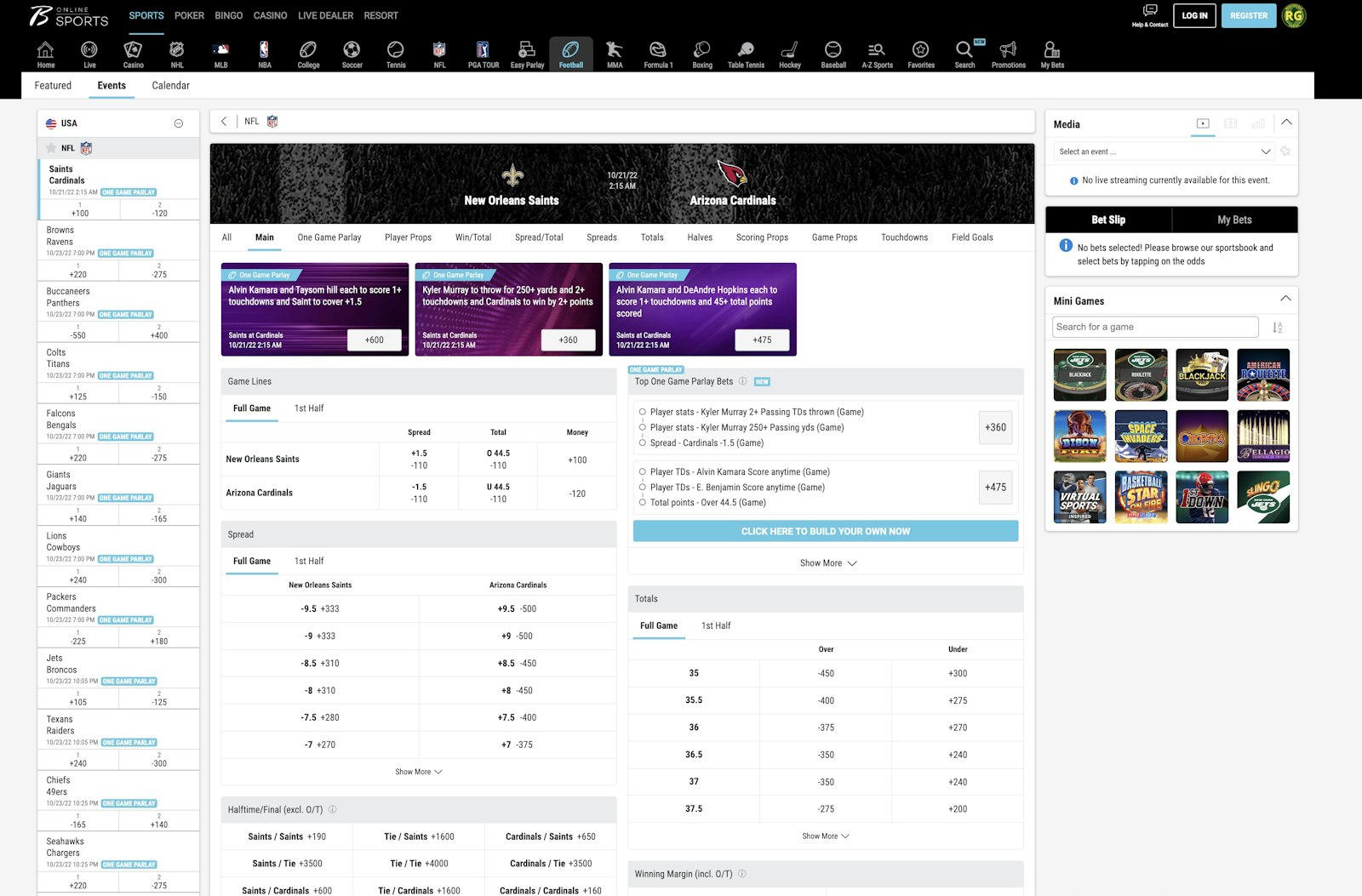Select the live stream player icon in Media panel
The width and height of the screenshot is (1362, 896).
coord(1202,123)
